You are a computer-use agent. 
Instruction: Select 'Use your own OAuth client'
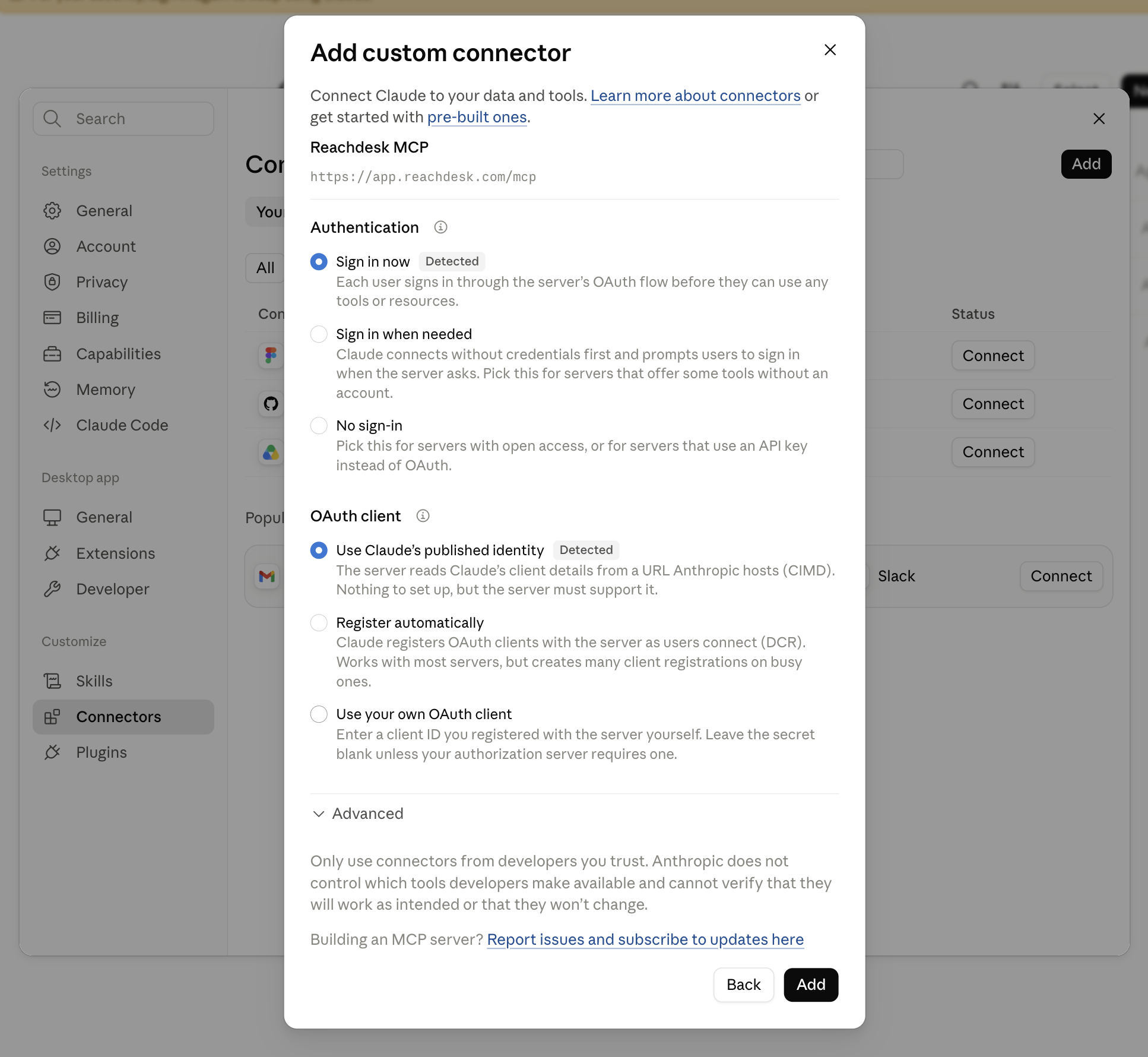pos(319,714)
